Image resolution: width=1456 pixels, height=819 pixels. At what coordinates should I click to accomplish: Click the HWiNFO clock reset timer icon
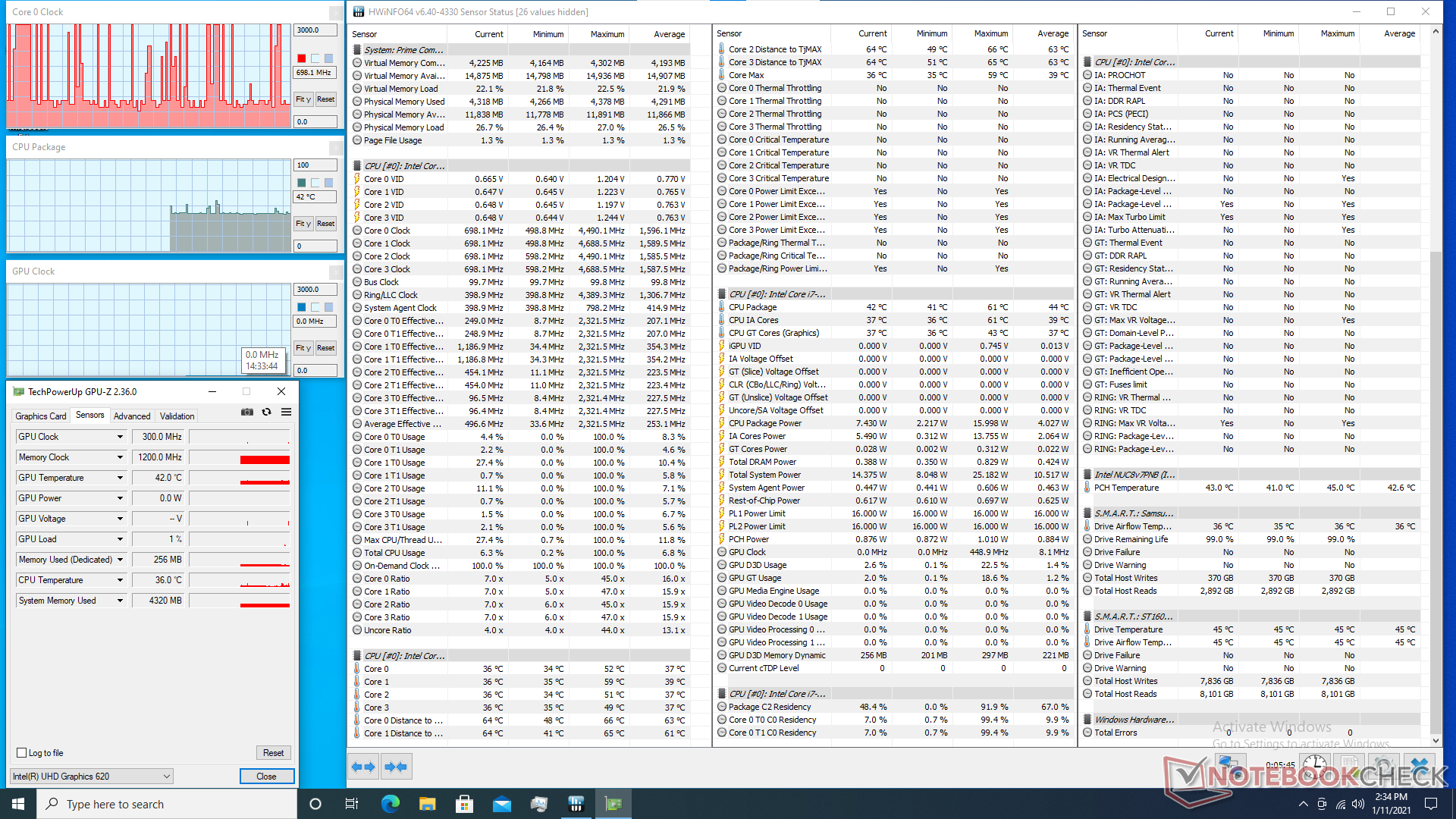[x=1316, y=765]
